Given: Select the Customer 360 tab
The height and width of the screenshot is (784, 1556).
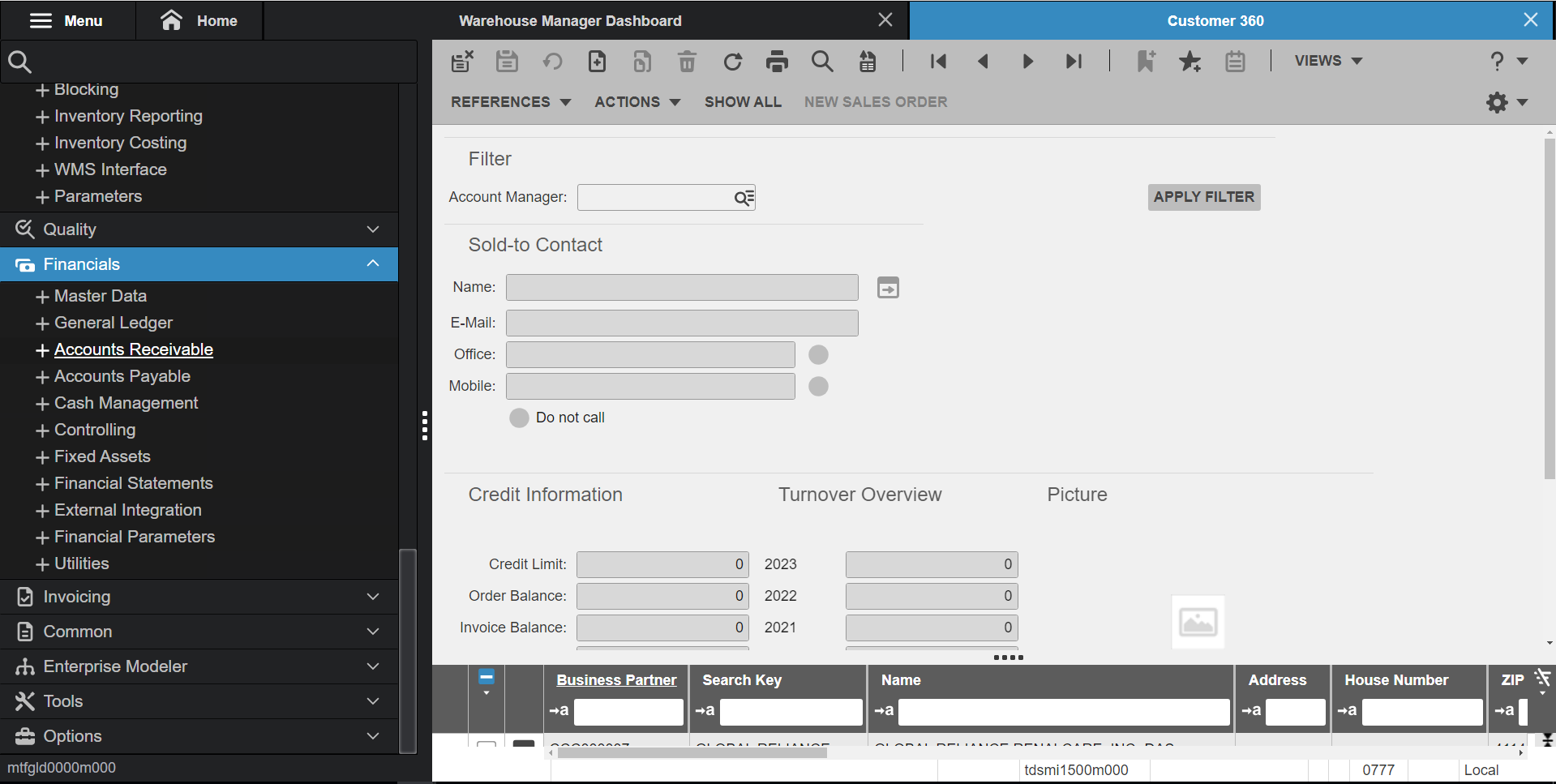Looking at the screenshot, I should point(1215,20).
